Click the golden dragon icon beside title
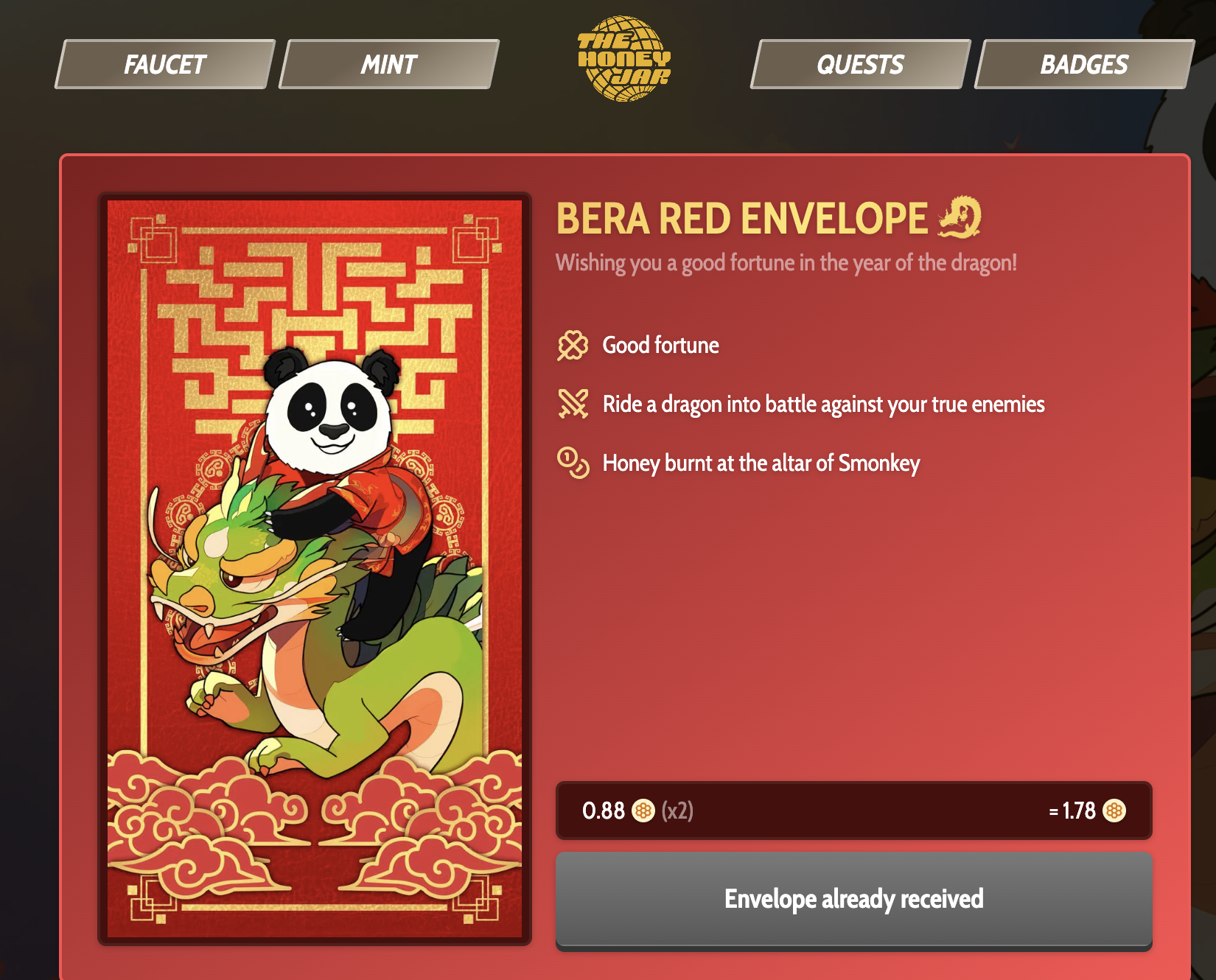 (960, 217)
